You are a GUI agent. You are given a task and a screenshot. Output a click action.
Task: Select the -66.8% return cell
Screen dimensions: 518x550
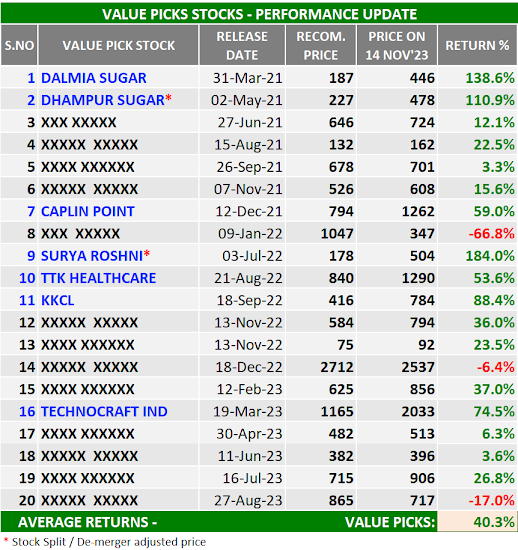477,234
